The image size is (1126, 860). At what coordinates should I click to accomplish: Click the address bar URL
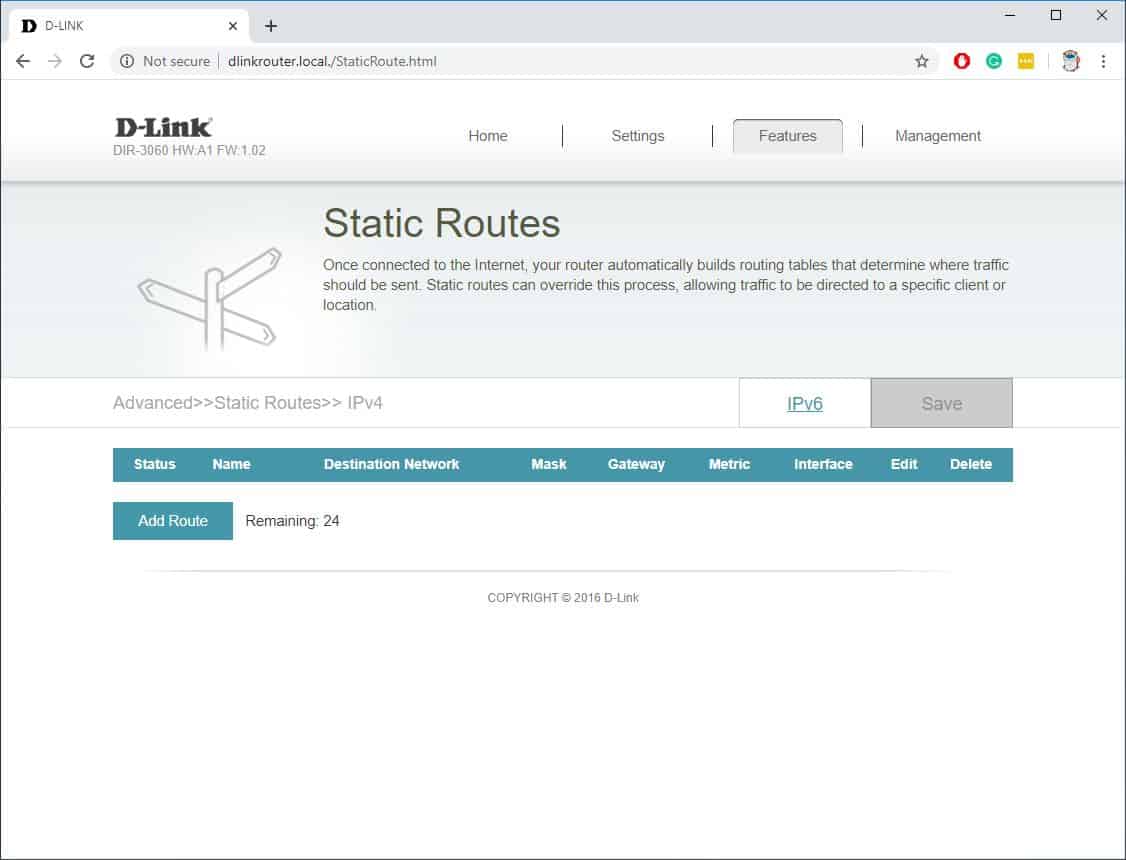point(332,61)
